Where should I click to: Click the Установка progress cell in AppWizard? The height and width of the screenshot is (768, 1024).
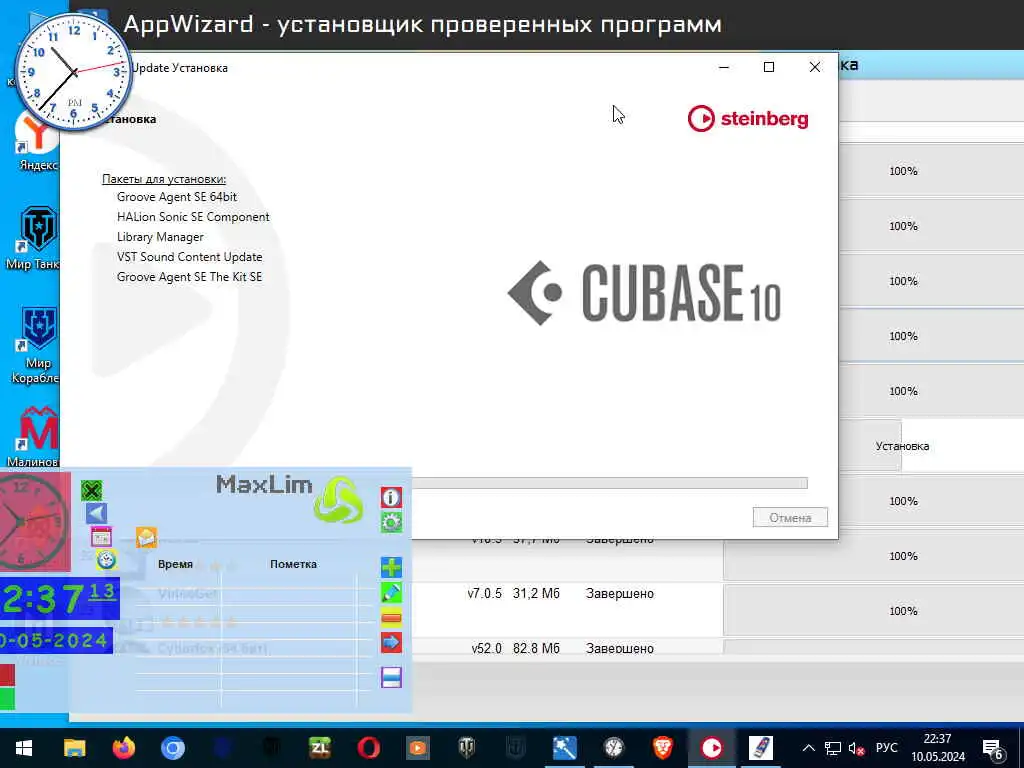tap(902, 446)
